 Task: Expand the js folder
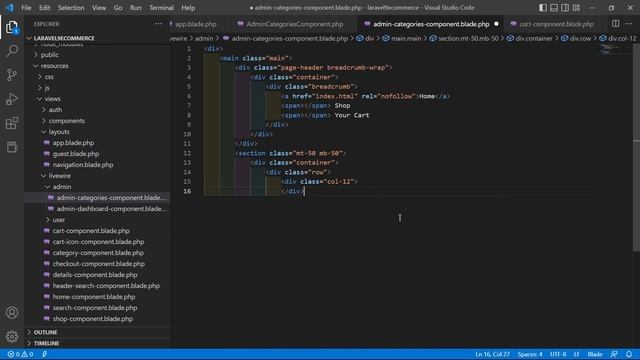click(47, 88)
